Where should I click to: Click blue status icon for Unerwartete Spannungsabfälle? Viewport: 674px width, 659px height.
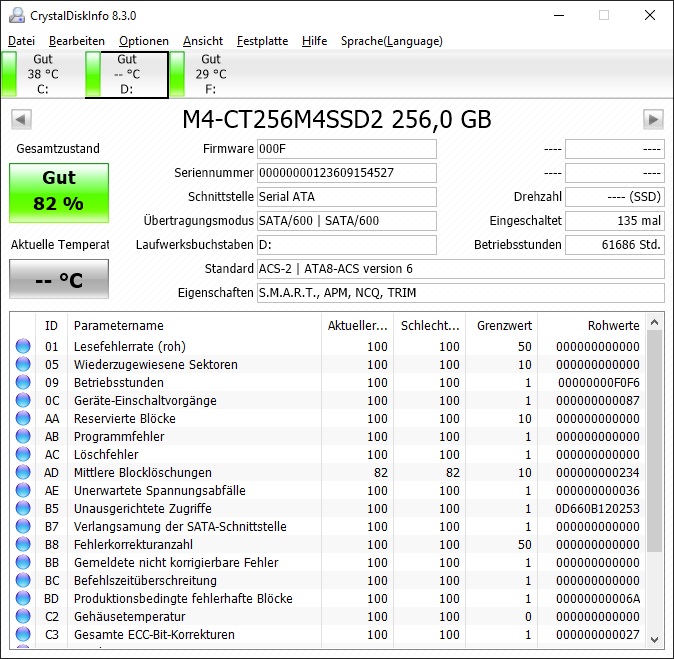pos(23,490)
